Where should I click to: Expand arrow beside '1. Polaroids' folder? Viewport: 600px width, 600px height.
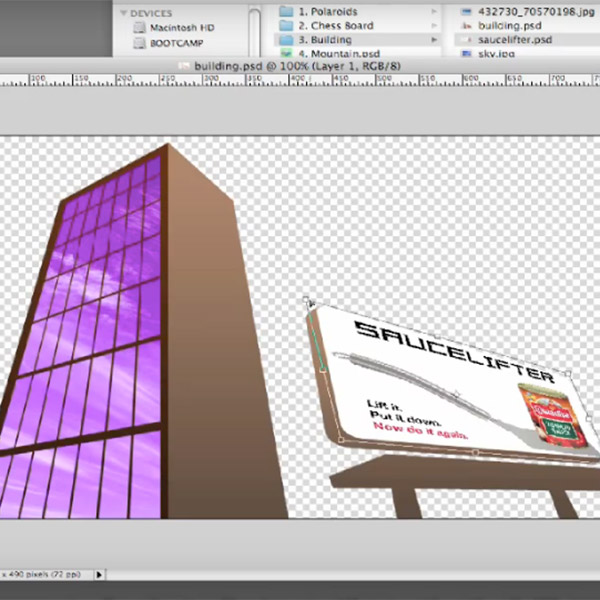click(x=434, y=11)
